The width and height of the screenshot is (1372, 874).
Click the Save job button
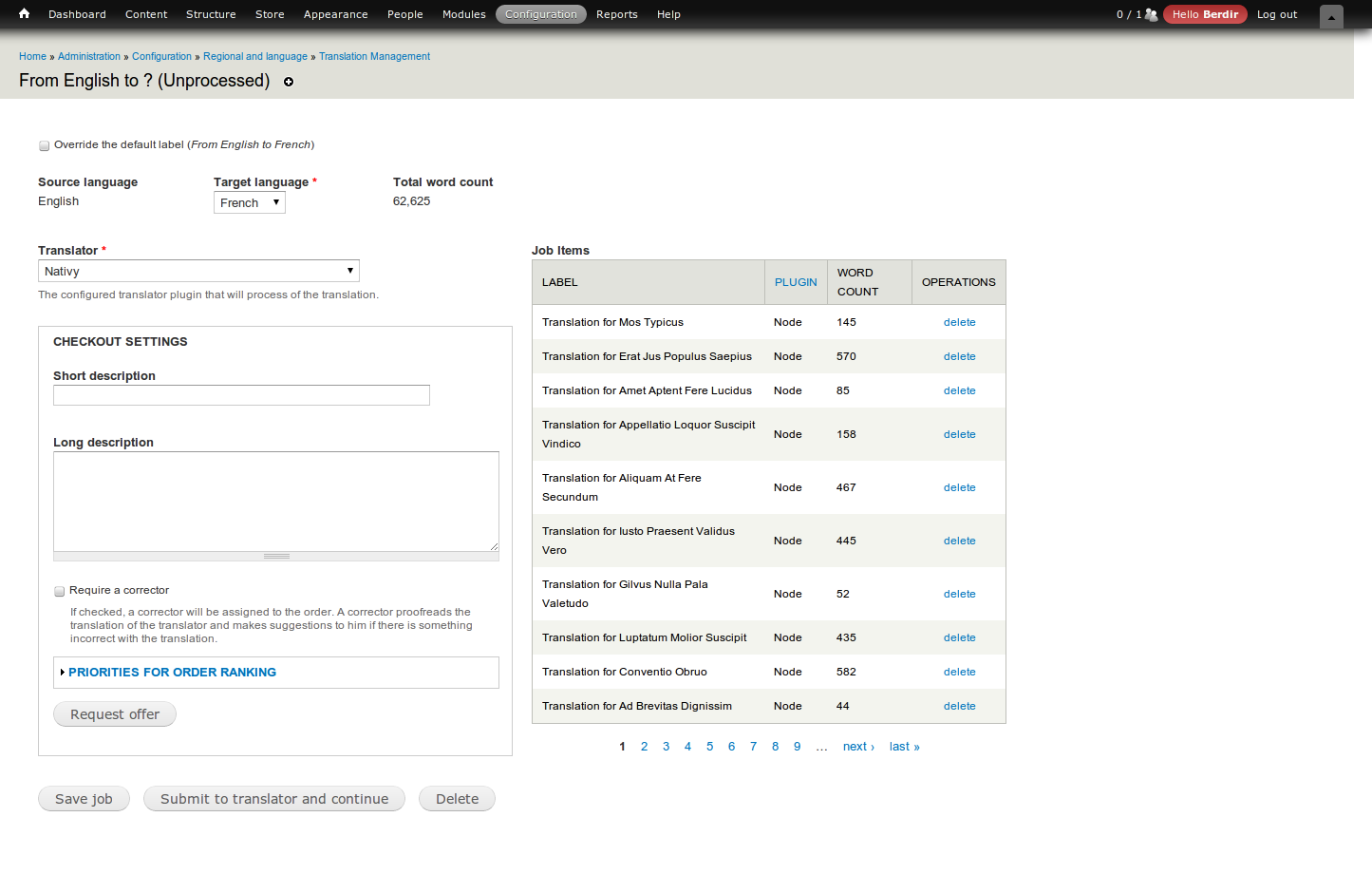84,798
